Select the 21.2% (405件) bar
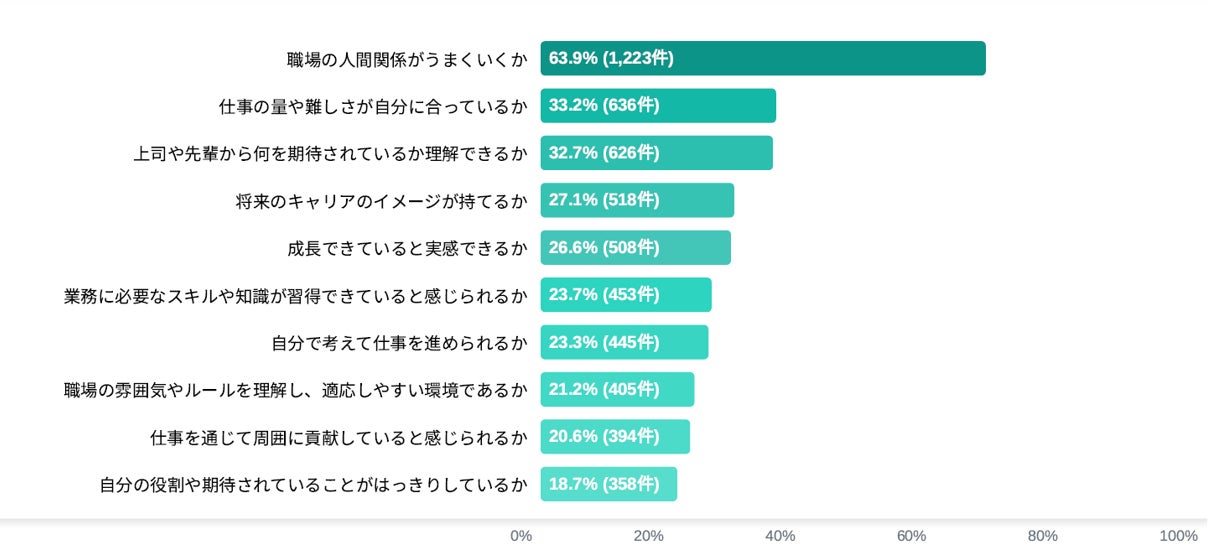 617,389
